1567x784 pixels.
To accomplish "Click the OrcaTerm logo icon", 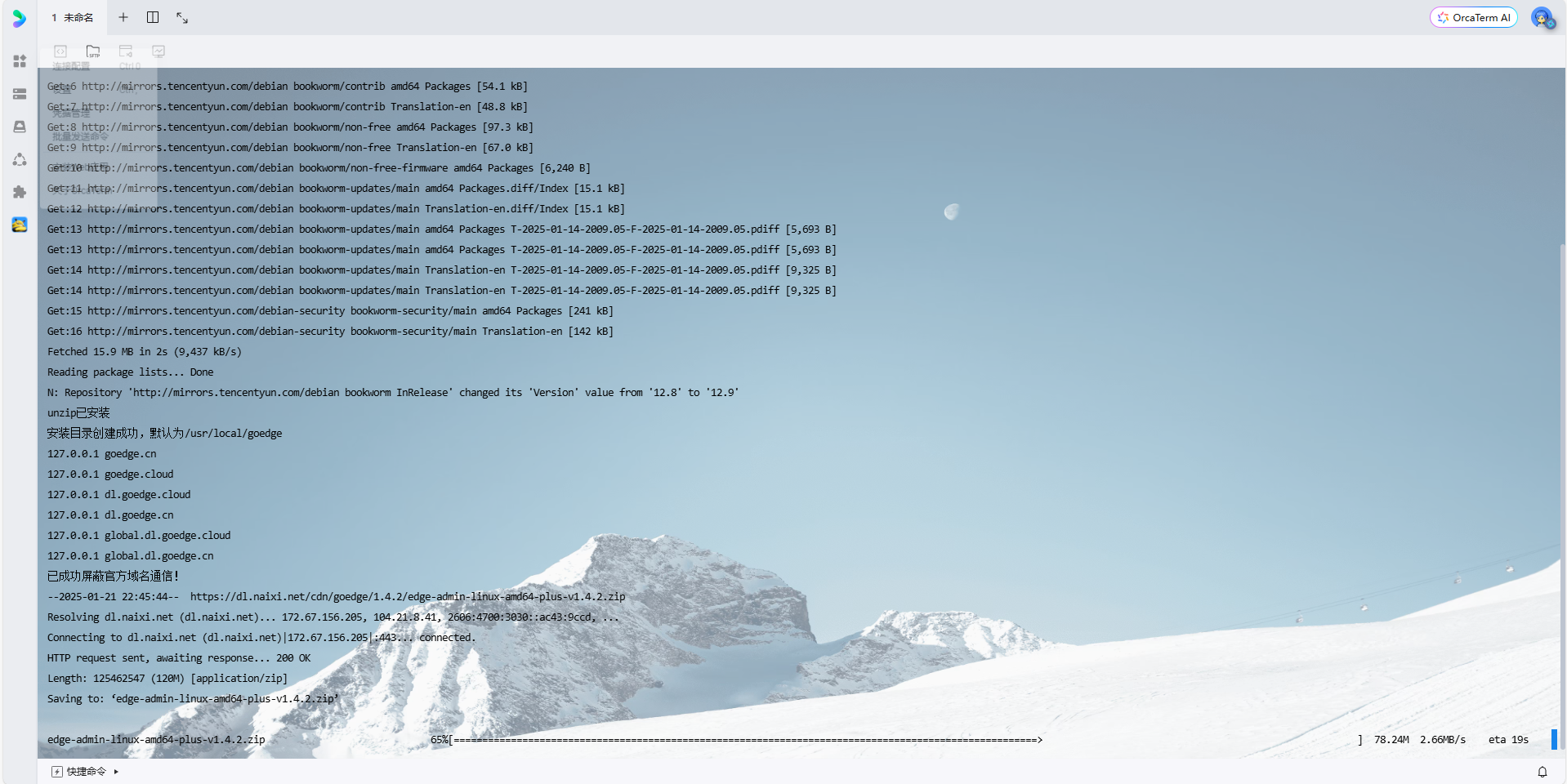I will 20,18.
